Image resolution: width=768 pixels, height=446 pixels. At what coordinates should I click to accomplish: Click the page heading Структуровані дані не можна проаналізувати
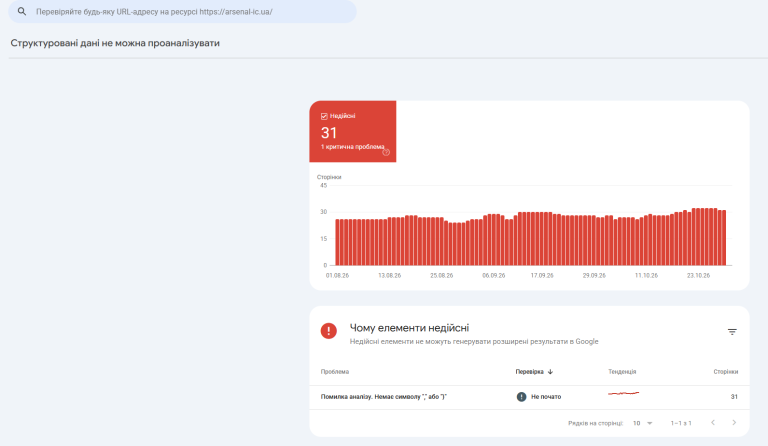click(x=115, y=43)
